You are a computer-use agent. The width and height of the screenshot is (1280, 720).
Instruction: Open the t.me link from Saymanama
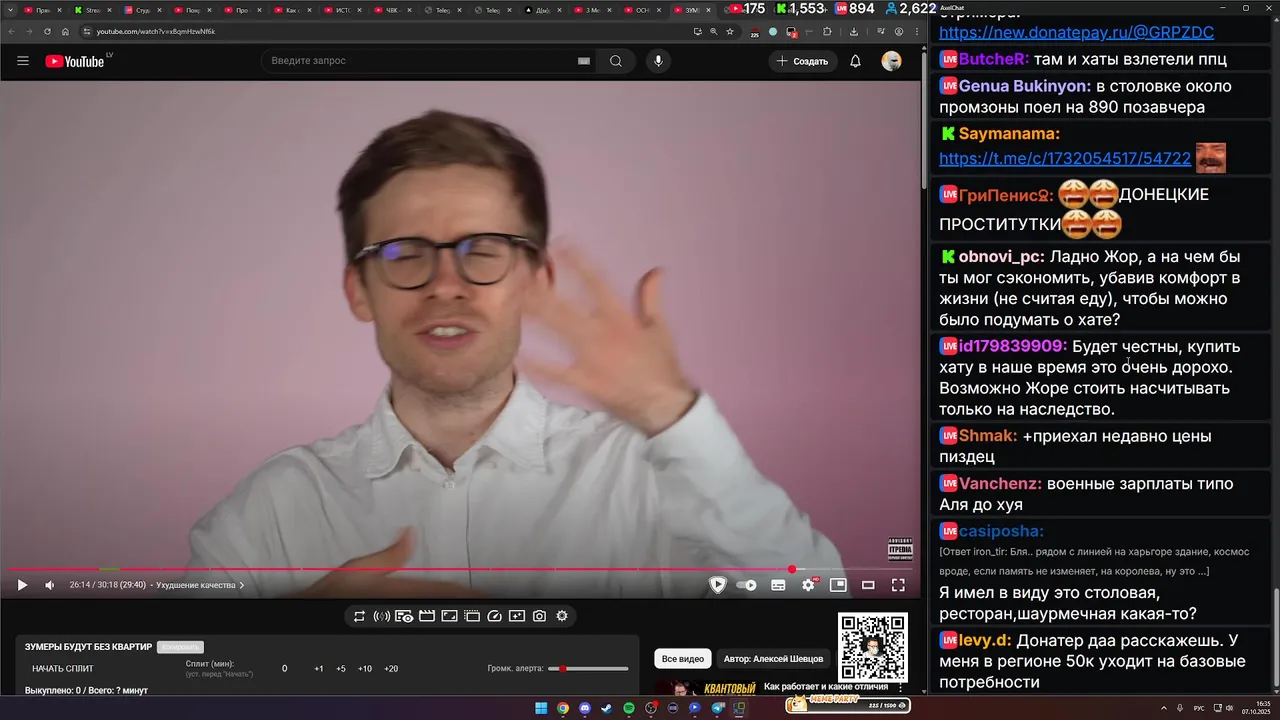coord(1065,158)
